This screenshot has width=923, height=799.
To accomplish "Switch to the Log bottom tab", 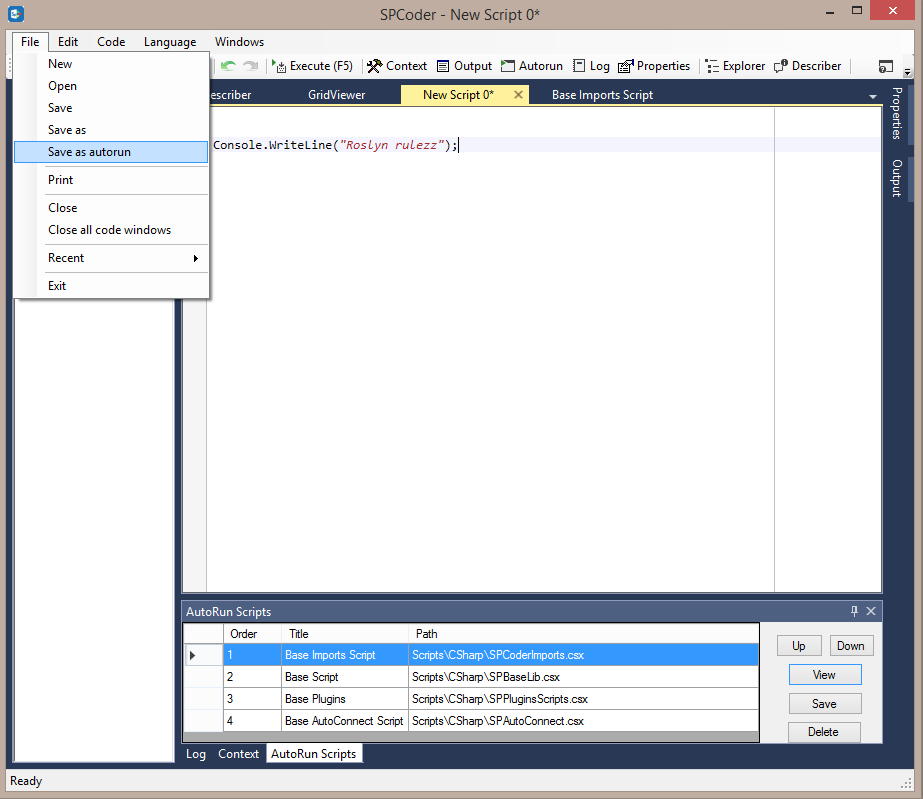I will [196, 754].
